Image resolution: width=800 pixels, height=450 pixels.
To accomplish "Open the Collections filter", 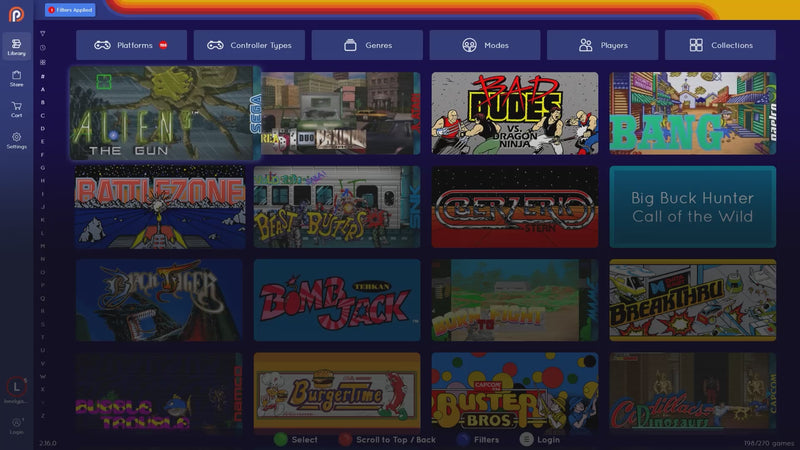I will tap(720, 45).
